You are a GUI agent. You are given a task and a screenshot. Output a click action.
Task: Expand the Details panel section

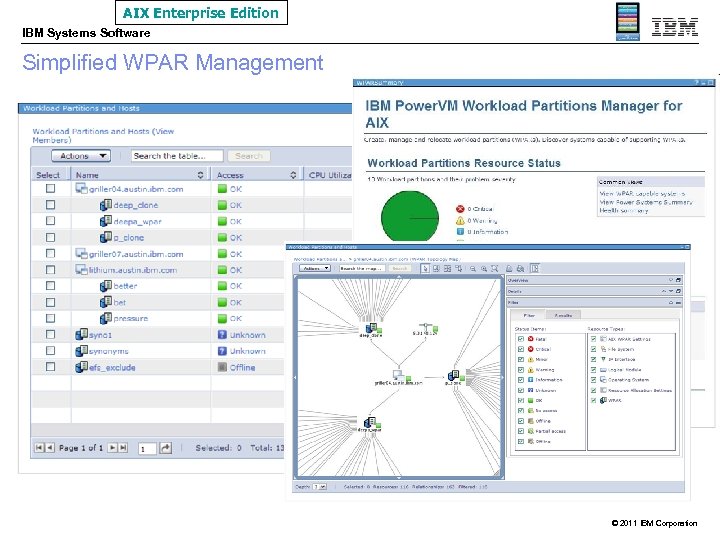[x=671, y=291]
